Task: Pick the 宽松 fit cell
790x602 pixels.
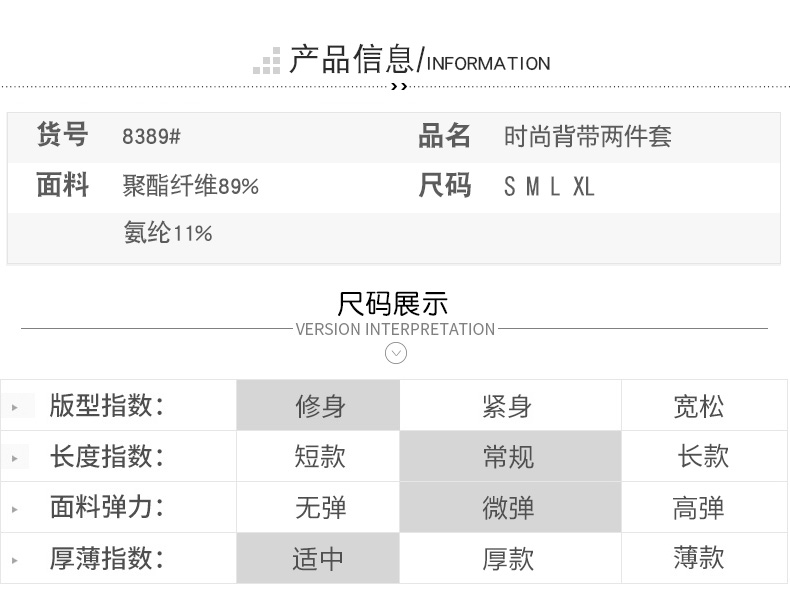Action: tap(698, 406)
